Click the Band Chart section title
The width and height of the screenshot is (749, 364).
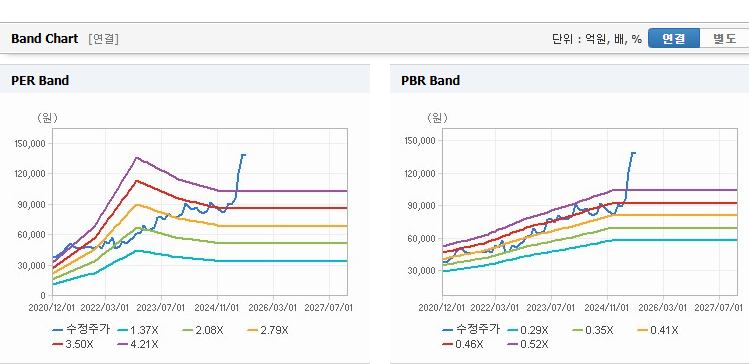[44, 39]
